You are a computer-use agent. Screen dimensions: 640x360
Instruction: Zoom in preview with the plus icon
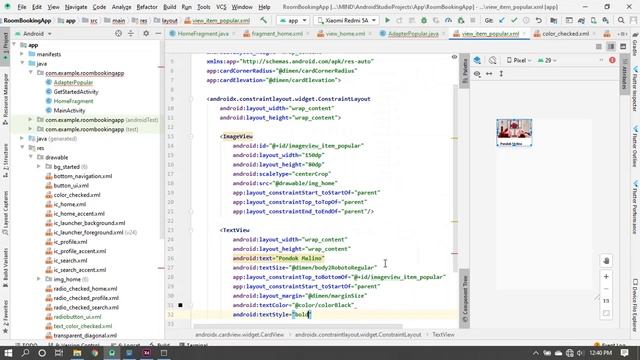[x=606, y=277]
